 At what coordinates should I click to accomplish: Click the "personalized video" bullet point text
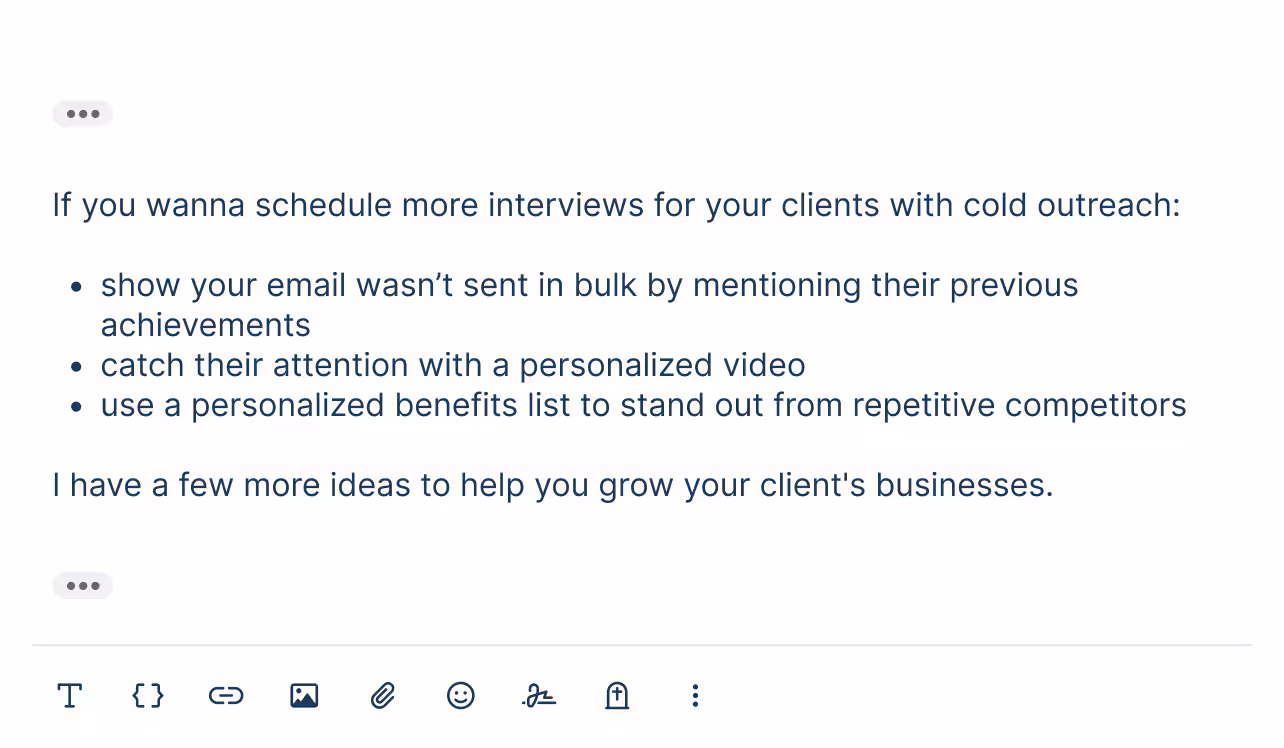tap(452, 365)
